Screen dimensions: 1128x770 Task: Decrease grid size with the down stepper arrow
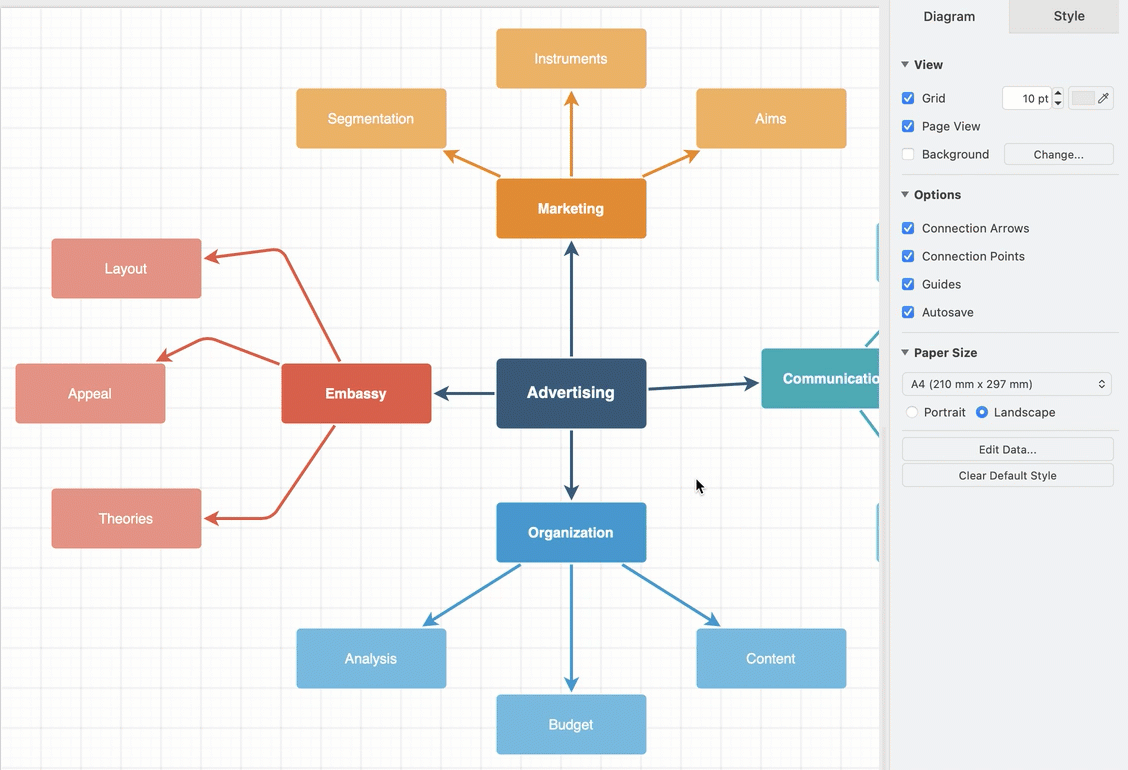pyautogui.click(x=1058, y=104)
